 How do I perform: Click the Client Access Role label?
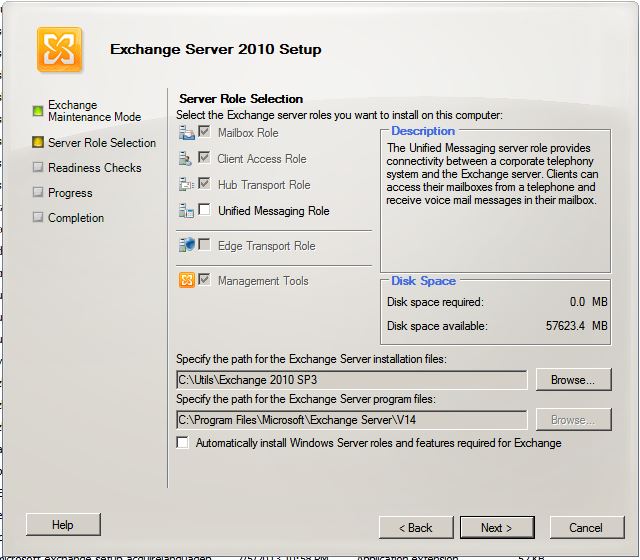coord(262,159)
